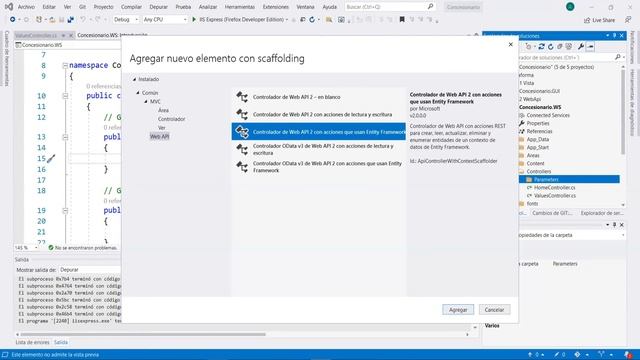Click the Cancelar button in the scaffolding dialog
The image size is (640, 360).
494,310
